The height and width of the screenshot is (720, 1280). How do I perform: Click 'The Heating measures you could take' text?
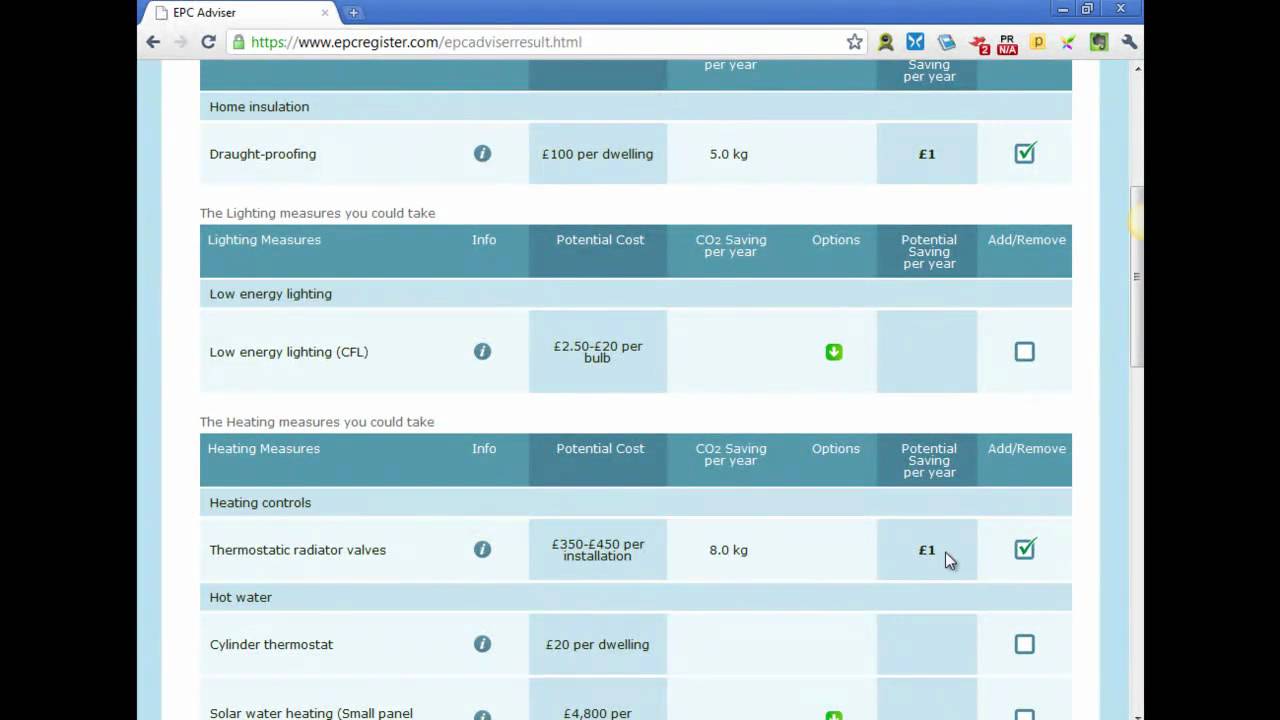317,422
